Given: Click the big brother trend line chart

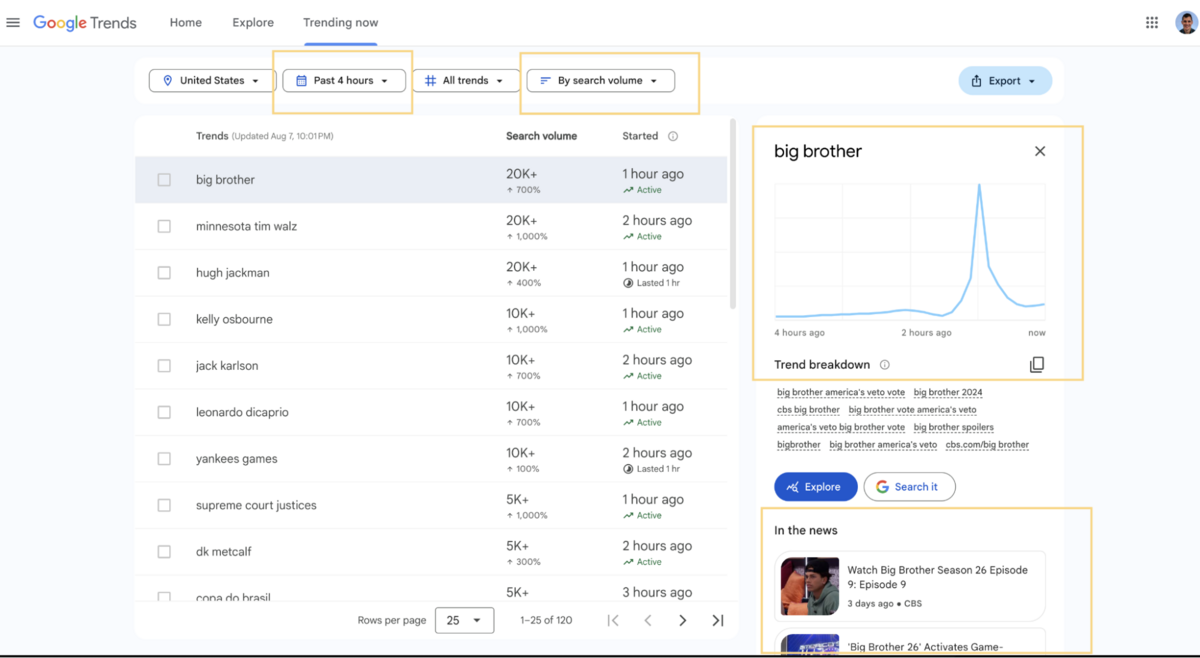Looking at the screenshot, I should click(x=910, y=250).
